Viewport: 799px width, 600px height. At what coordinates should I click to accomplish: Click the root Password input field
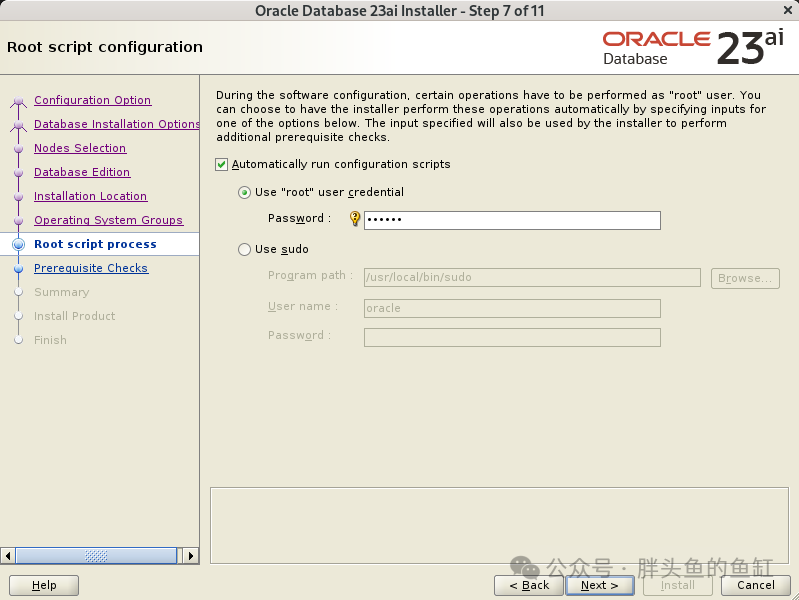tap(512, 220)
